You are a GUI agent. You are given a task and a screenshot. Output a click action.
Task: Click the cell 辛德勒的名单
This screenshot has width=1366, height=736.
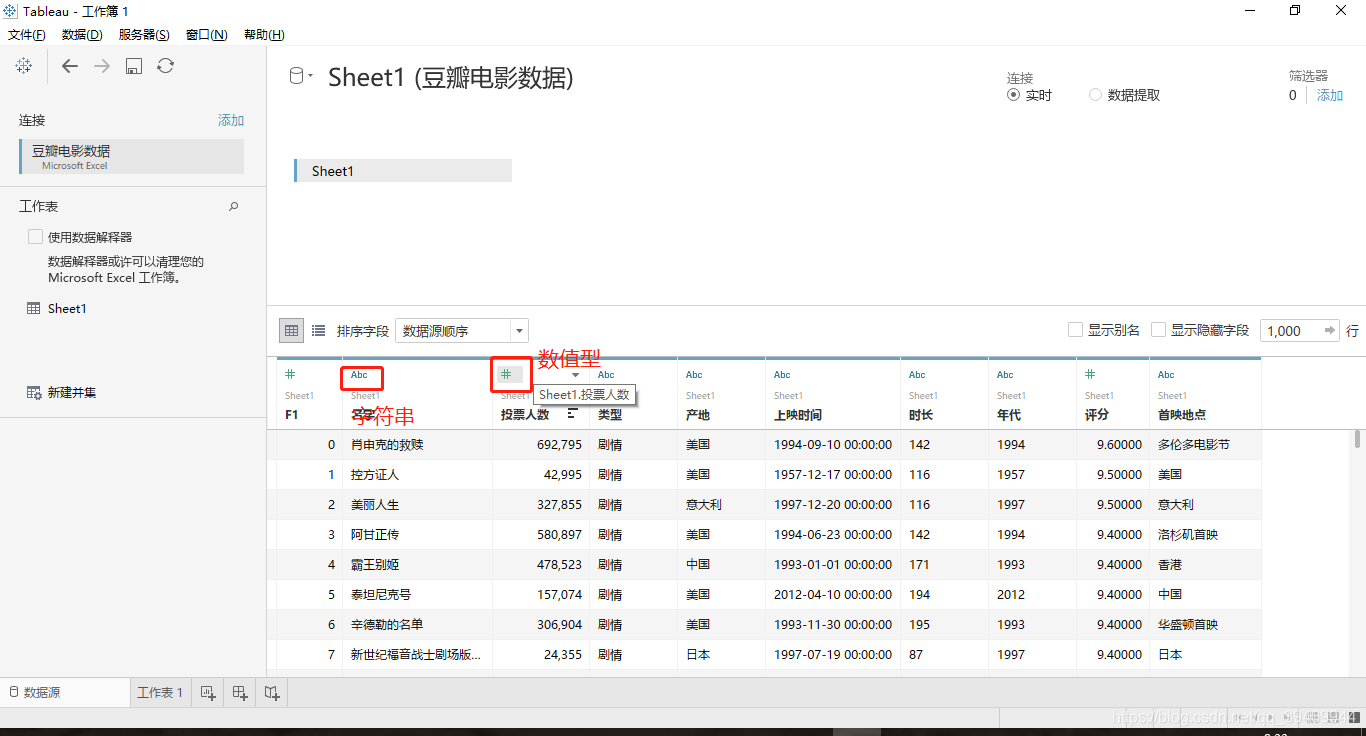click(387, 624)
